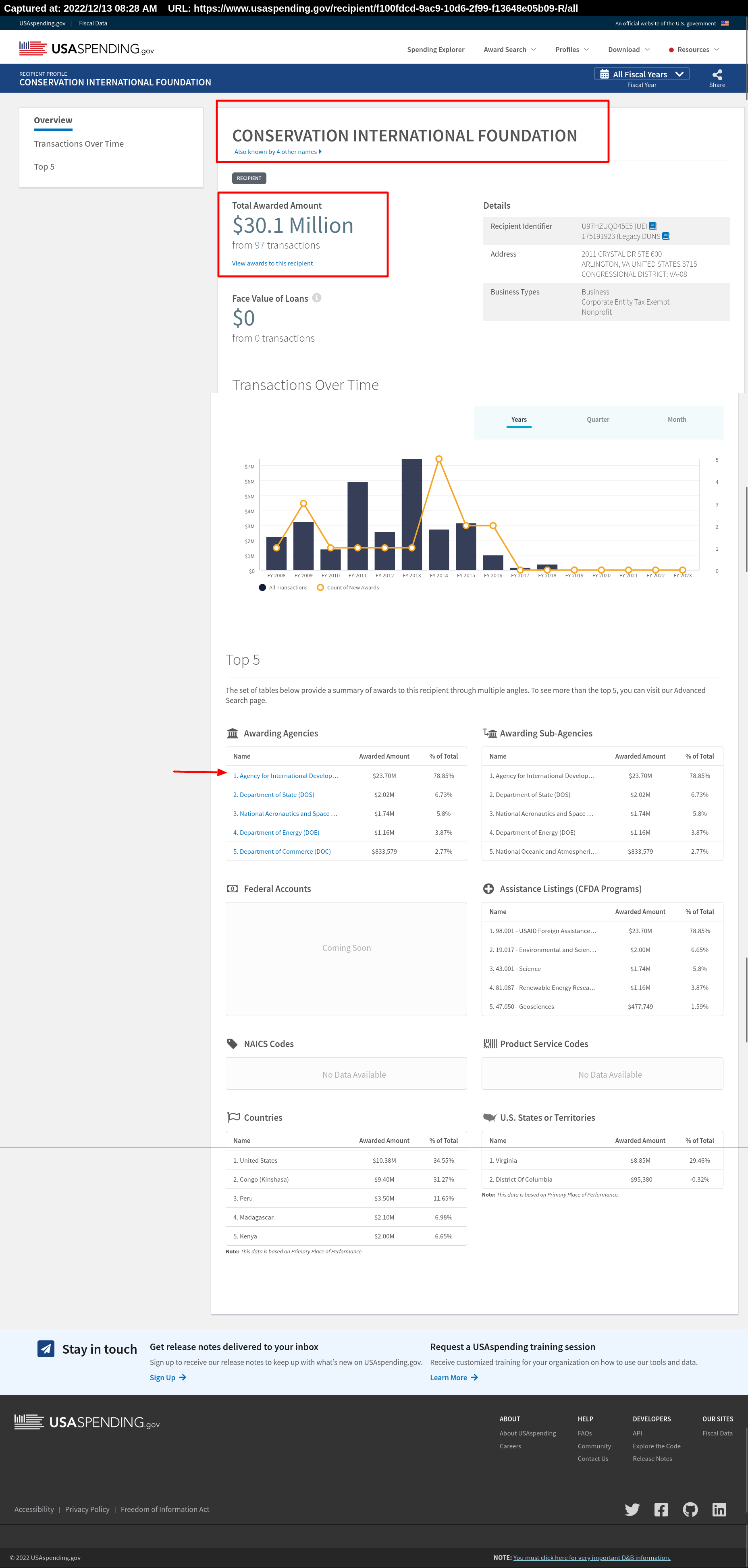Click the U.S. flag icon in banner

click(724, 23)
